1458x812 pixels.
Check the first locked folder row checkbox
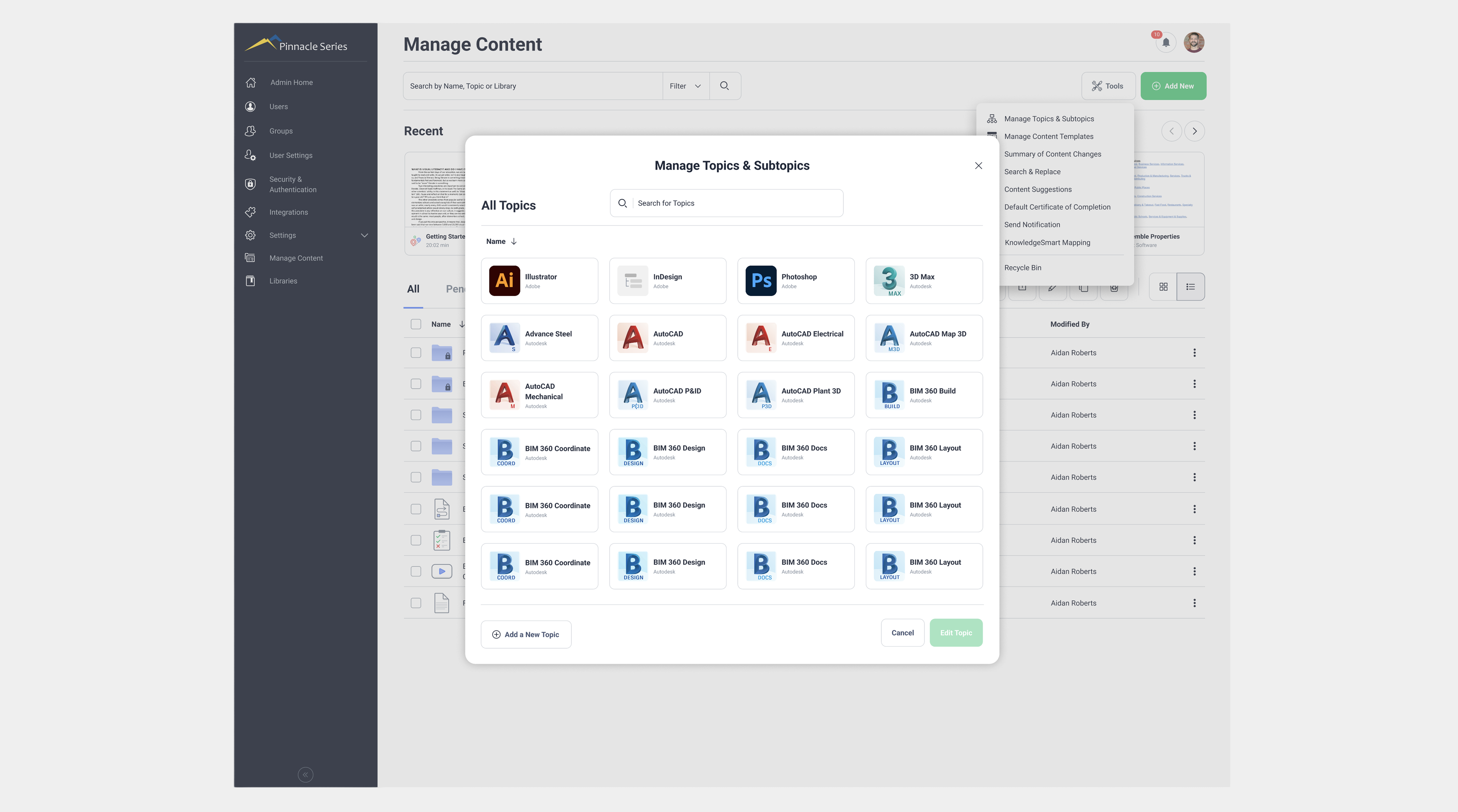[x=416, y=353]
